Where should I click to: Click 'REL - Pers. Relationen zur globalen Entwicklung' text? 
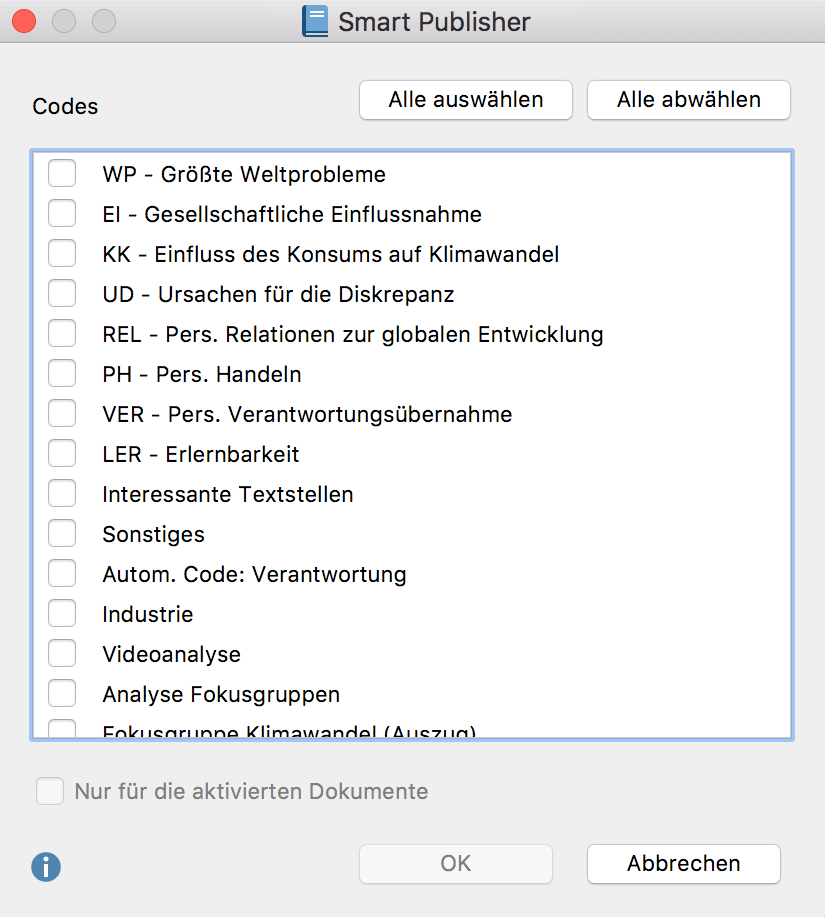click(353, 335)
